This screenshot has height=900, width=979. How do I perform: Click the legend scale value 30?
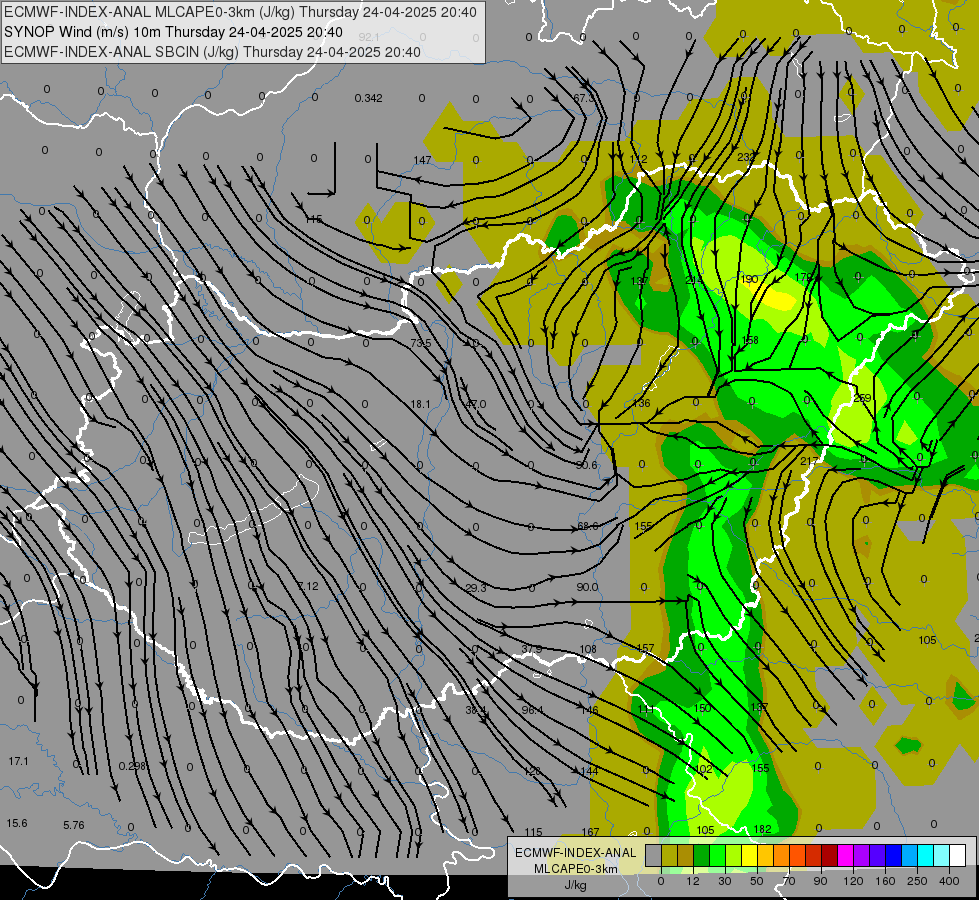tap(725, 881)
